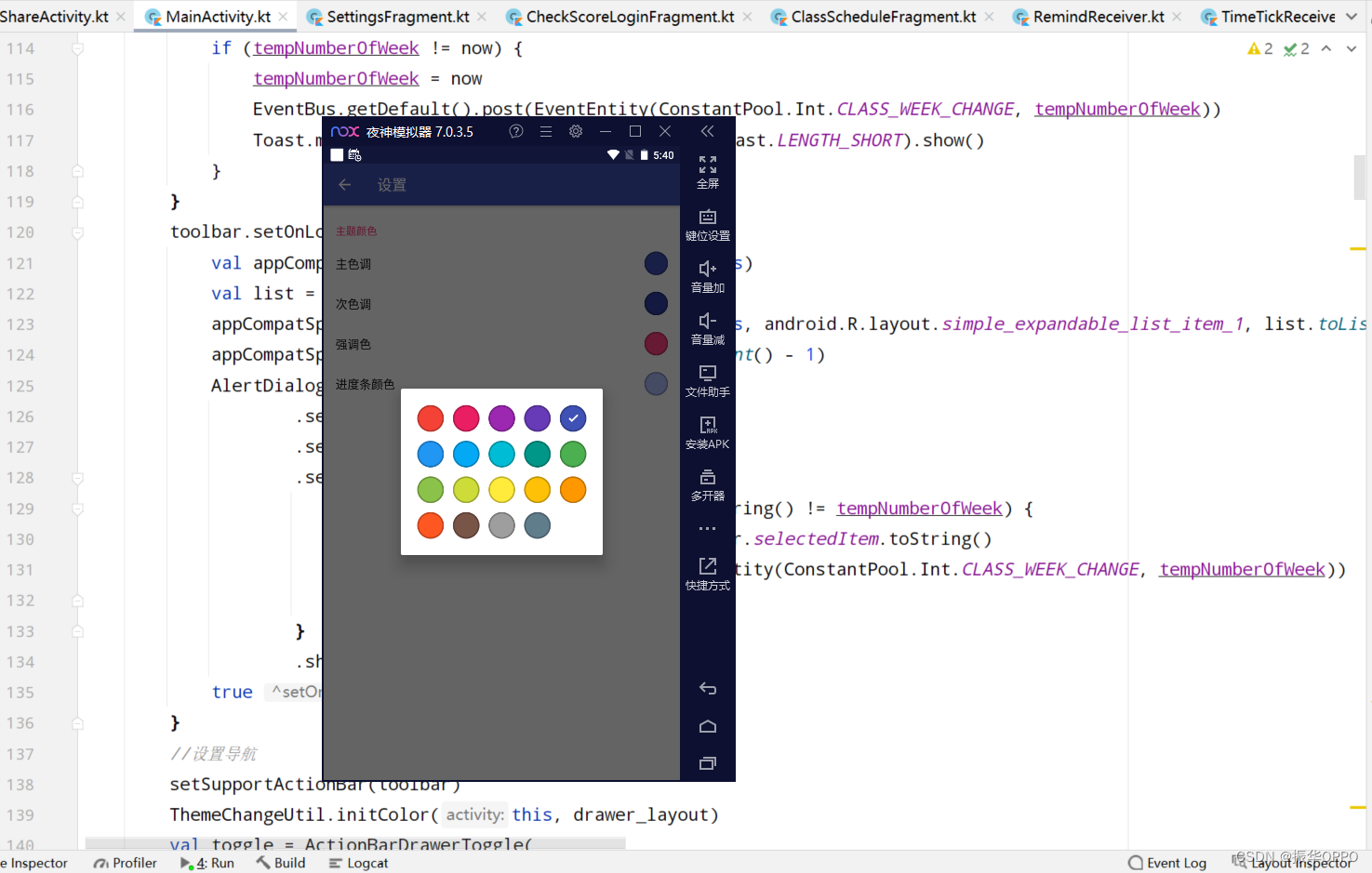Switch to CheckScoreLoginFragment.kt tab

[x=630, y=17]
